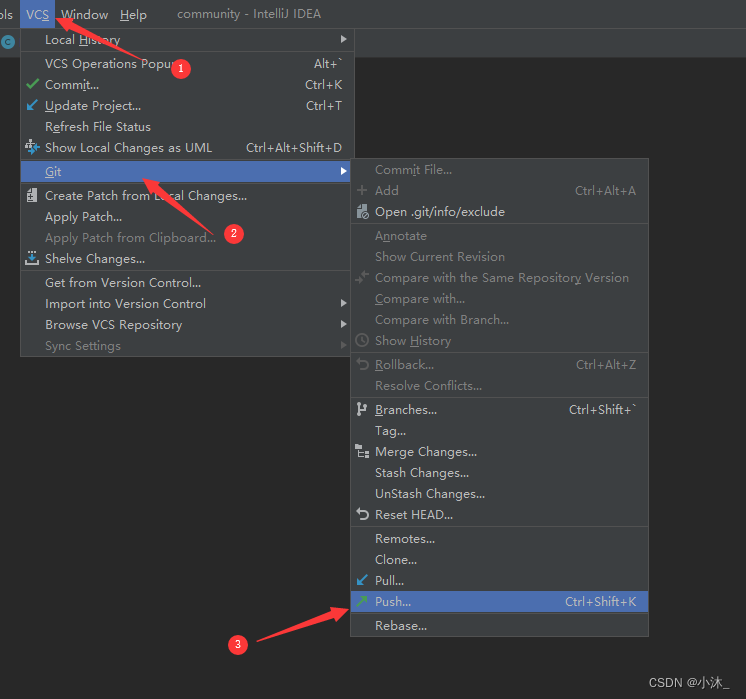746x699 pixels.
Task: Select Get from Version Control...
Action: (186, 283)
